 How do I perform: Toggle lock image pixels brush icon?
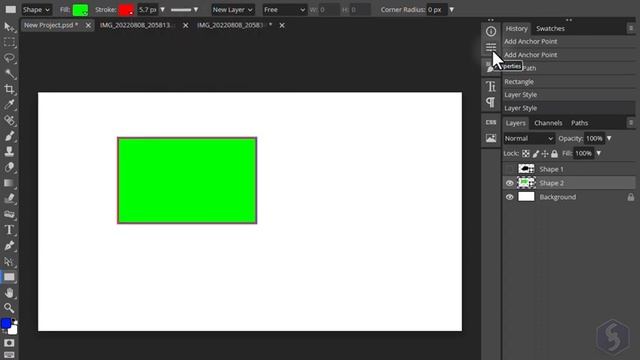pyautogui.click(x=536, y=154)
